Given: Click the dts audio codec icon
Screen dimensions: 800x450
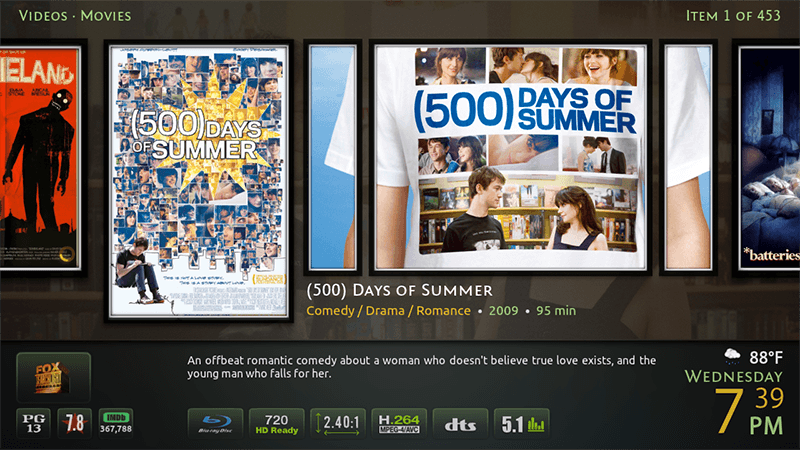Looking at the screenshot, I should [460, 423].
